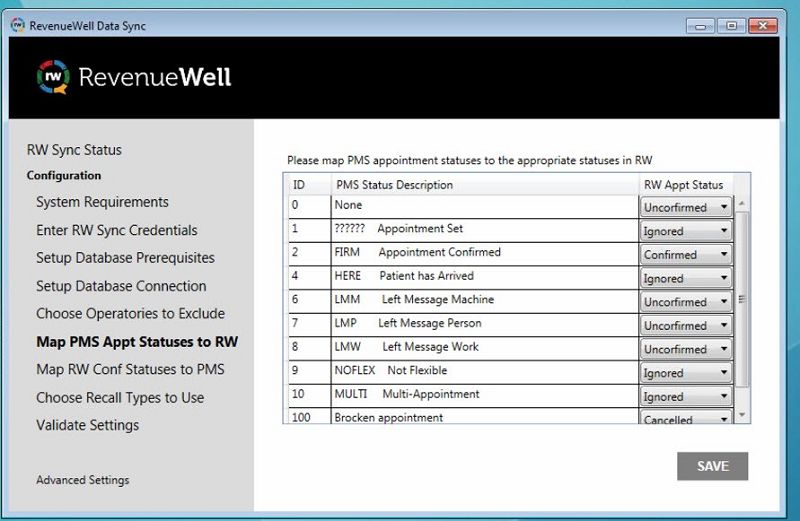800x521 pixels.
Task: Select System Requirements in sidebar
Action: pos(102,202)
